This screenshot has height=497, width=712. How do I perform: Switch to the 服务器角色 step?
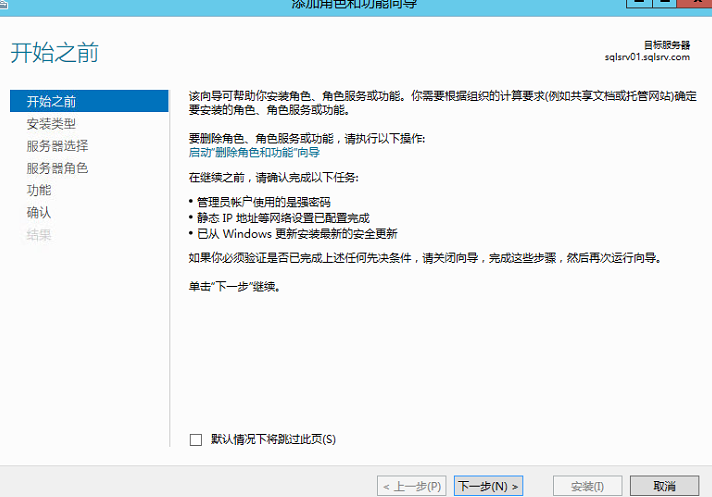click(x=57, y=168)
